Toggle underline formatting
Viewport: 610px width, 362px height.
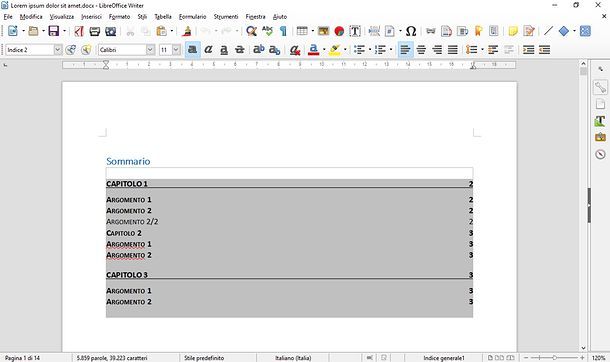pyautogui.click(x=224, y=50)
